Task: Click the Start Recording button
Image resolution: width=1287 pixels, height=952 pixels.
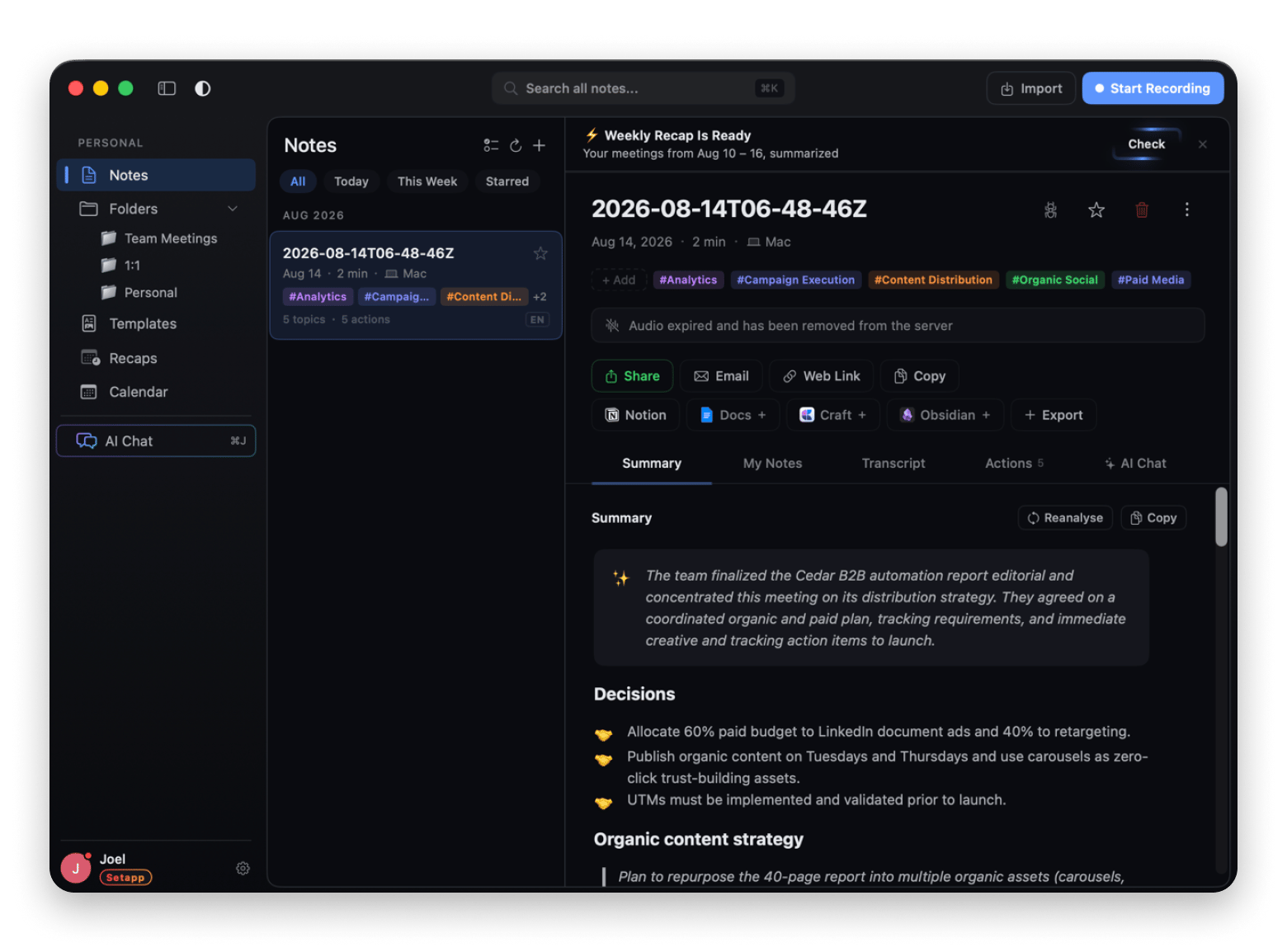Action: (x=1152, y=88)
